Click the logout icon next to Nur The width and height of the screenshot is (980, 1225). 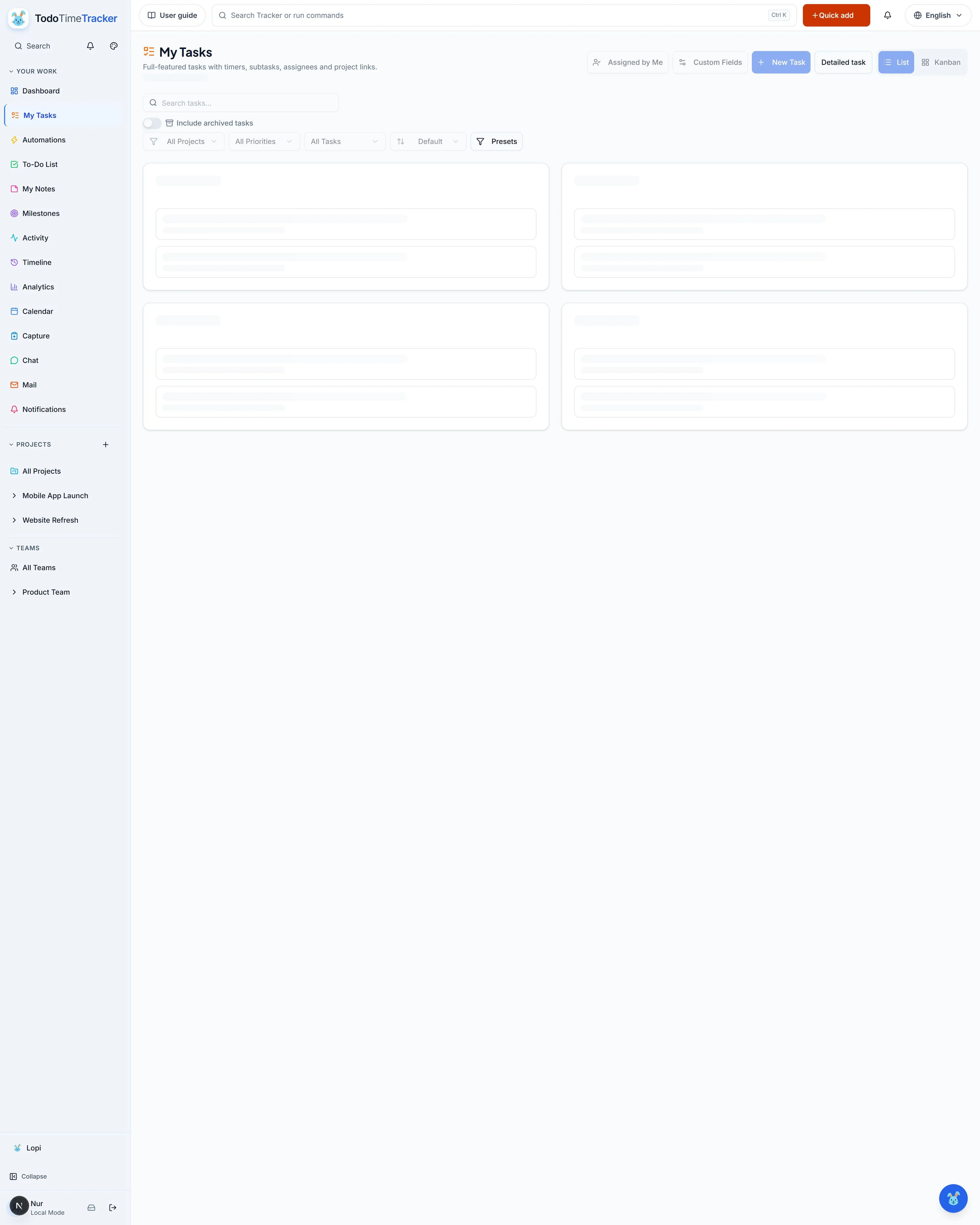(112, 1207)
